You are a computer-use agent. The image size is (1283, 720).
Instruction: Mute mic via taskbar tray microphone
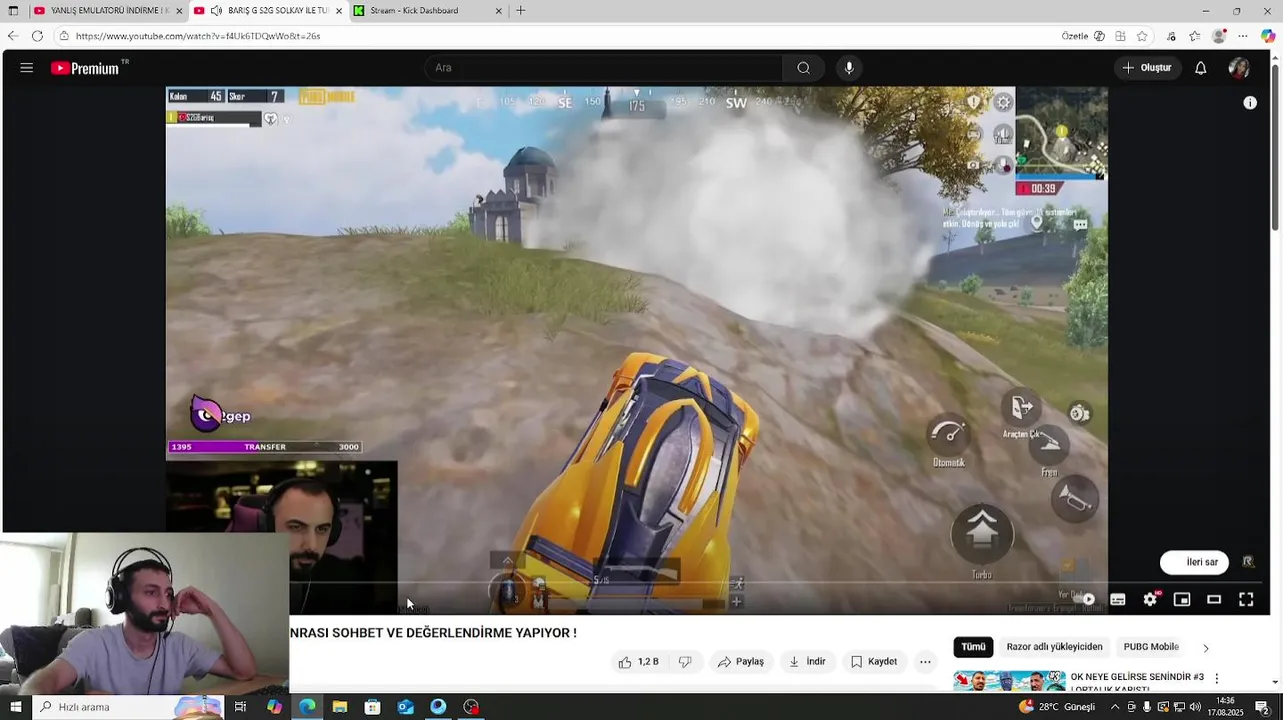[1147, 707]
